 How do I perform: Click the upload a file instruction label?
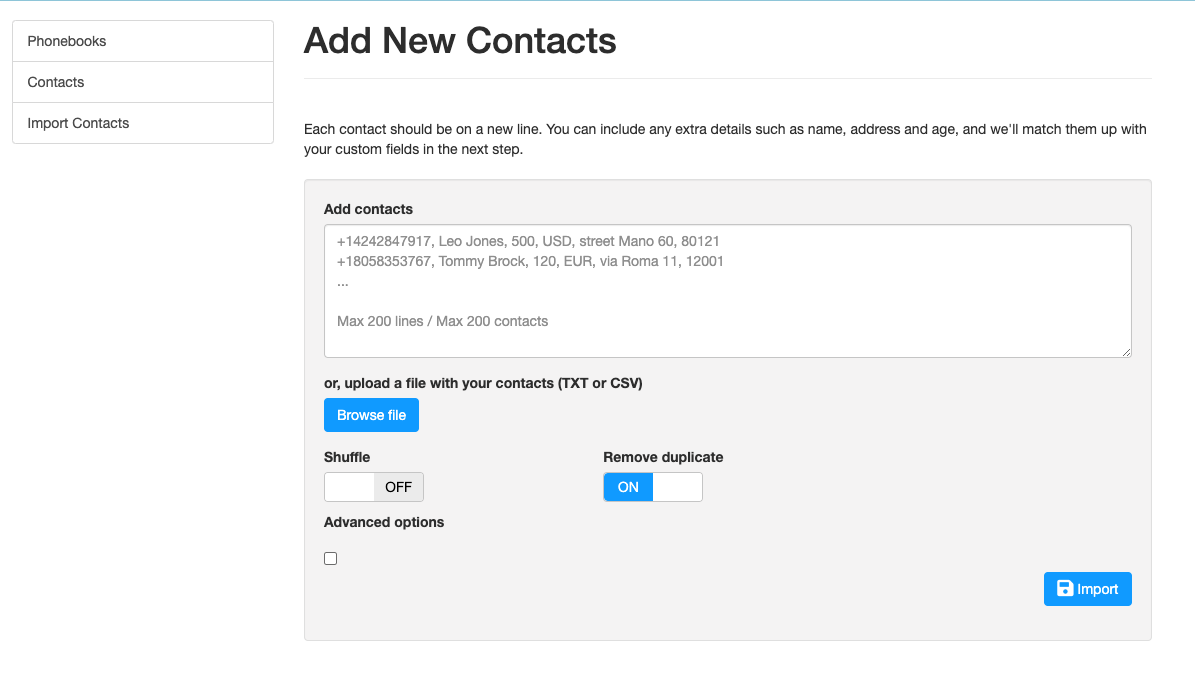483,383
